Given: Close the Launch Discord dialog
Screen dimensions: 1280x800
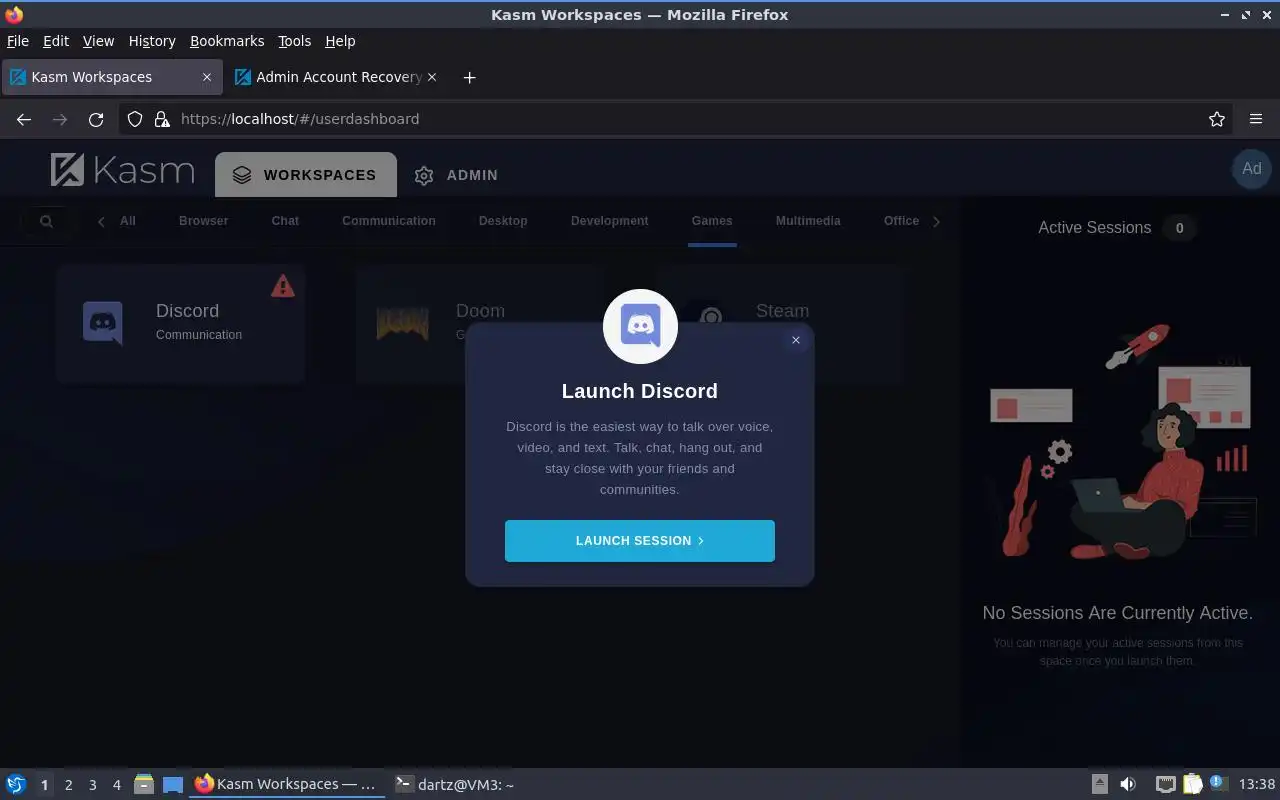Looking at the screenshot, I should coord(796,340).
